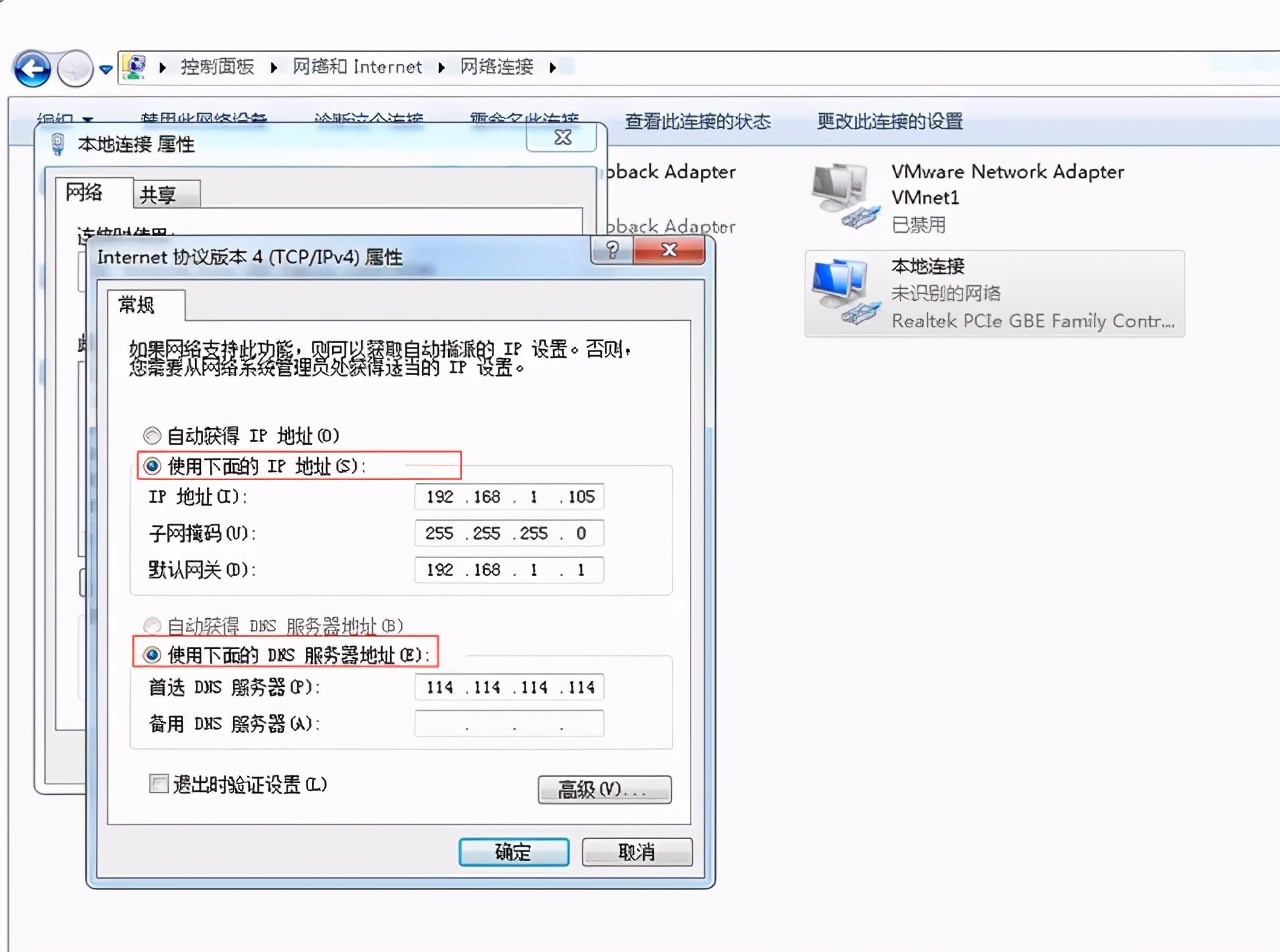Open the 高级 advanced settings button

coord(604,790)
